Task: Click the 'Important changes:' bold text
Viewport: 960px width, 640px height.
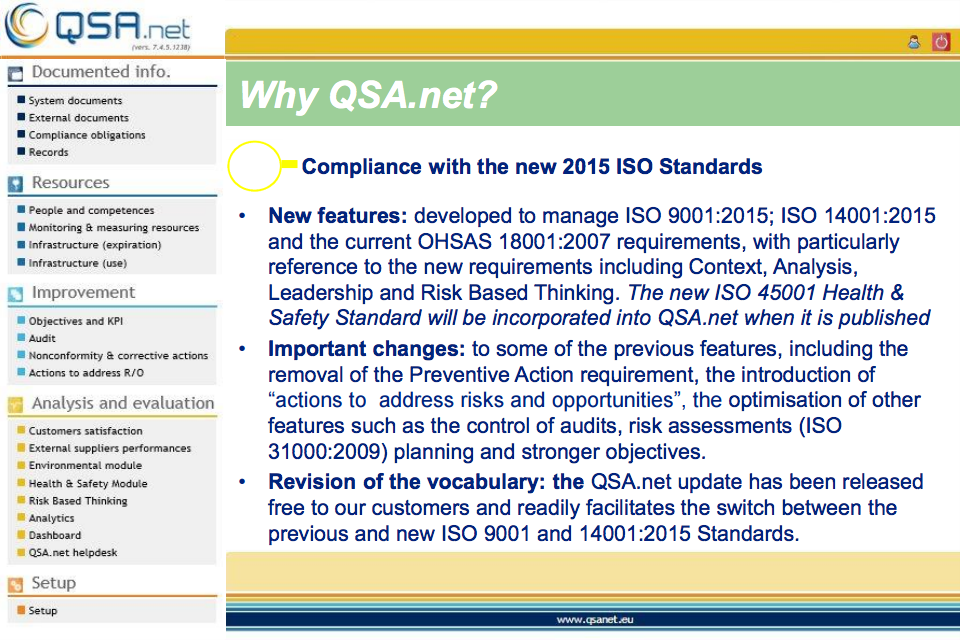Action: click(x=367, y=348)
